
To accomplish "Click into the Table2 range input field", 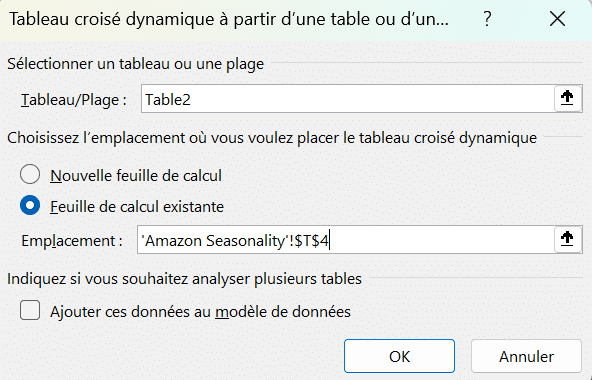I will 348,99.
